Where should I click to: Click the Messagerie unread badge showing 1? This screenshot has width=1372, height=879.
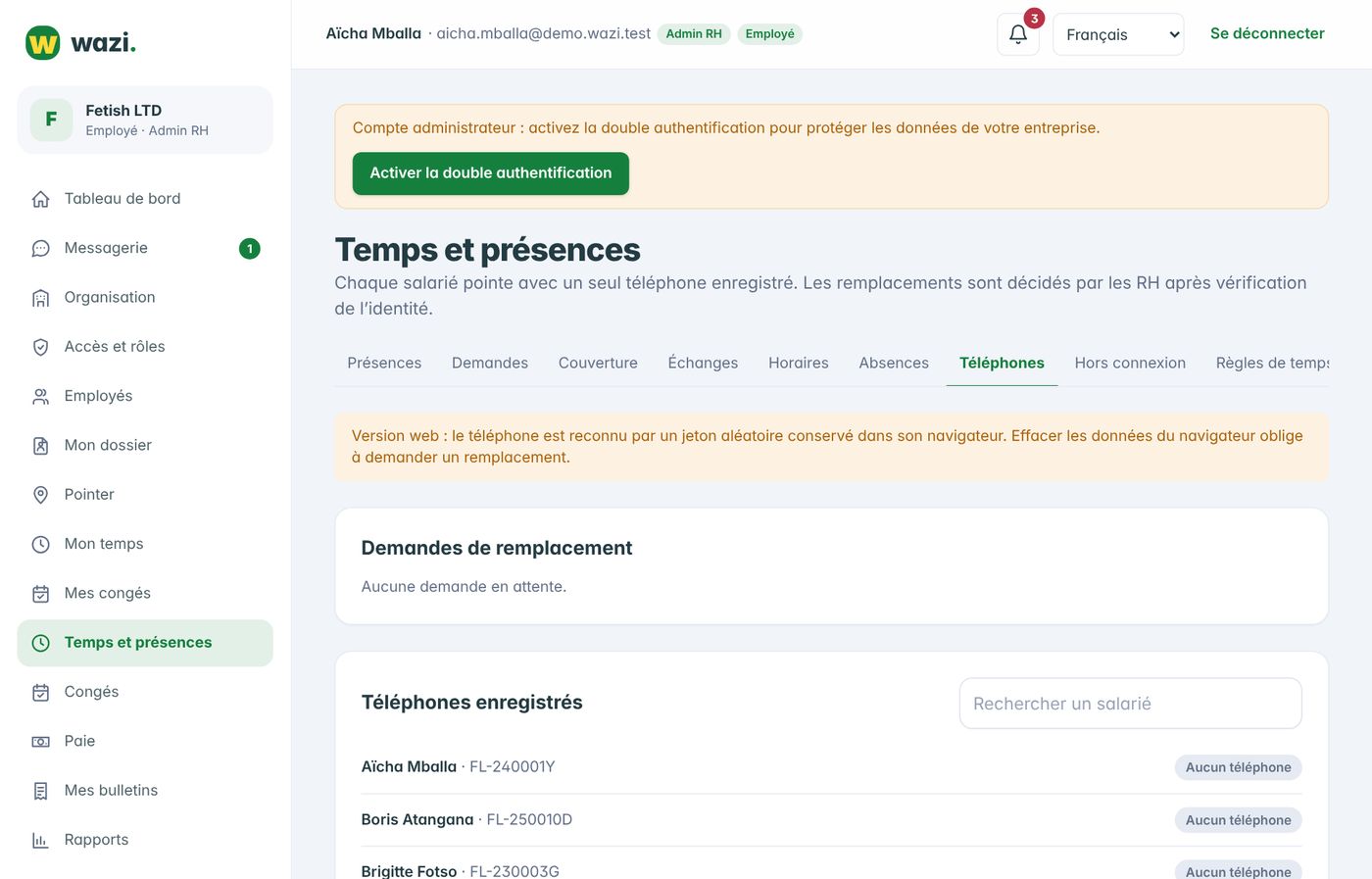[250, 249]
